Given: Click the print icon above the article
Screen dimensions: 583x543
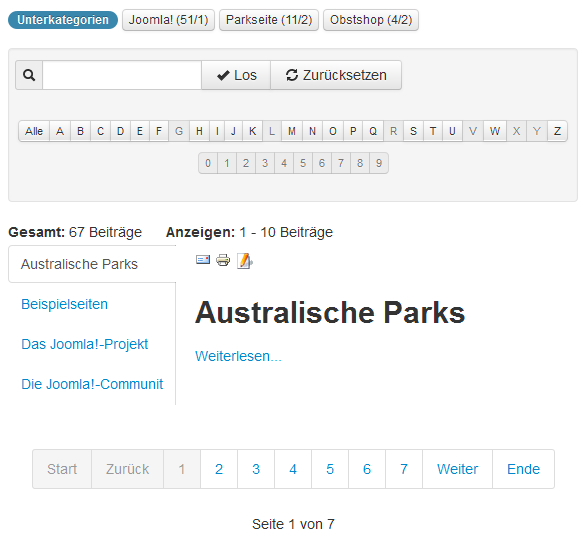Looking at the screenshot, I should click(223, 260).
